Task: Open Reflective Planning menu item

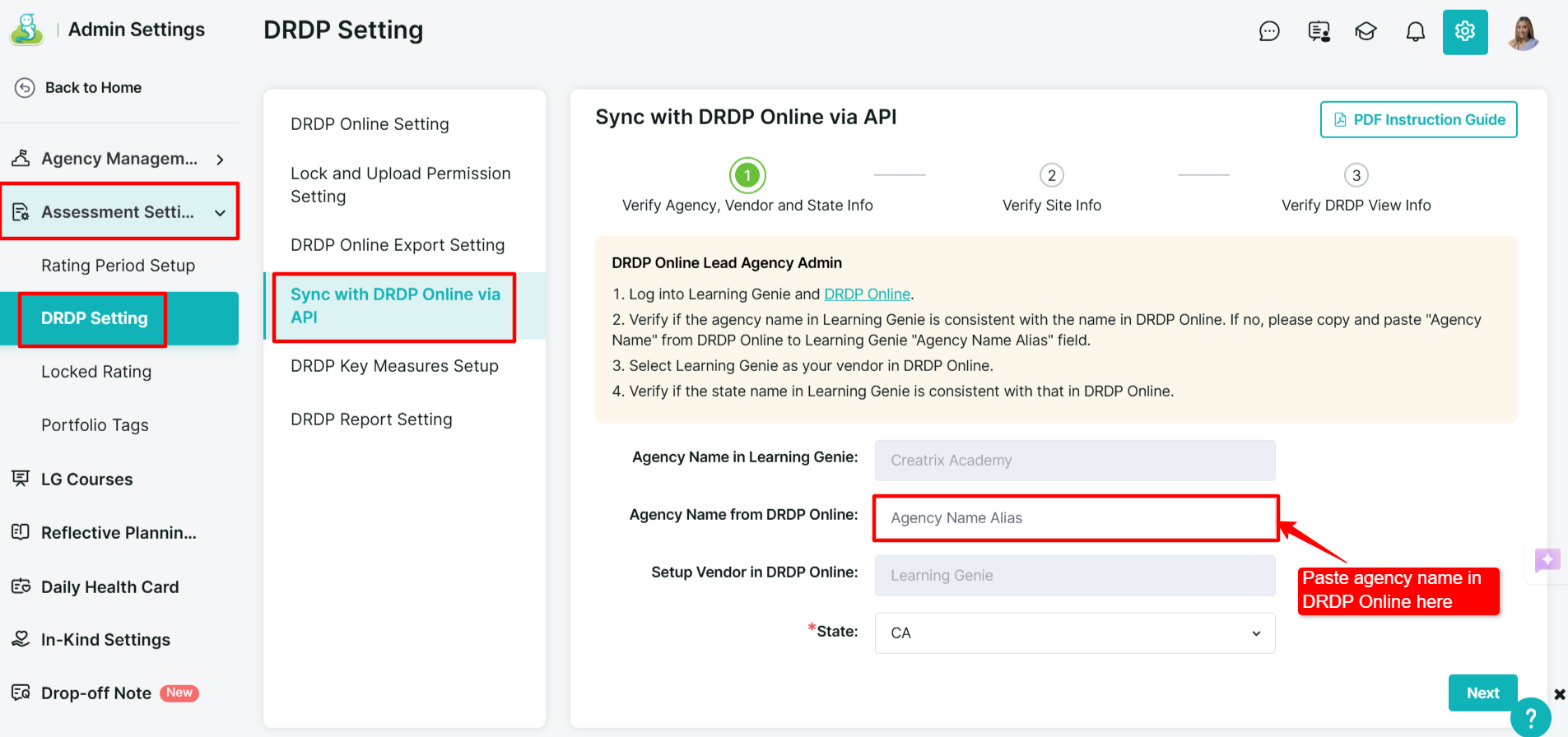Action: tap(119, 533)
